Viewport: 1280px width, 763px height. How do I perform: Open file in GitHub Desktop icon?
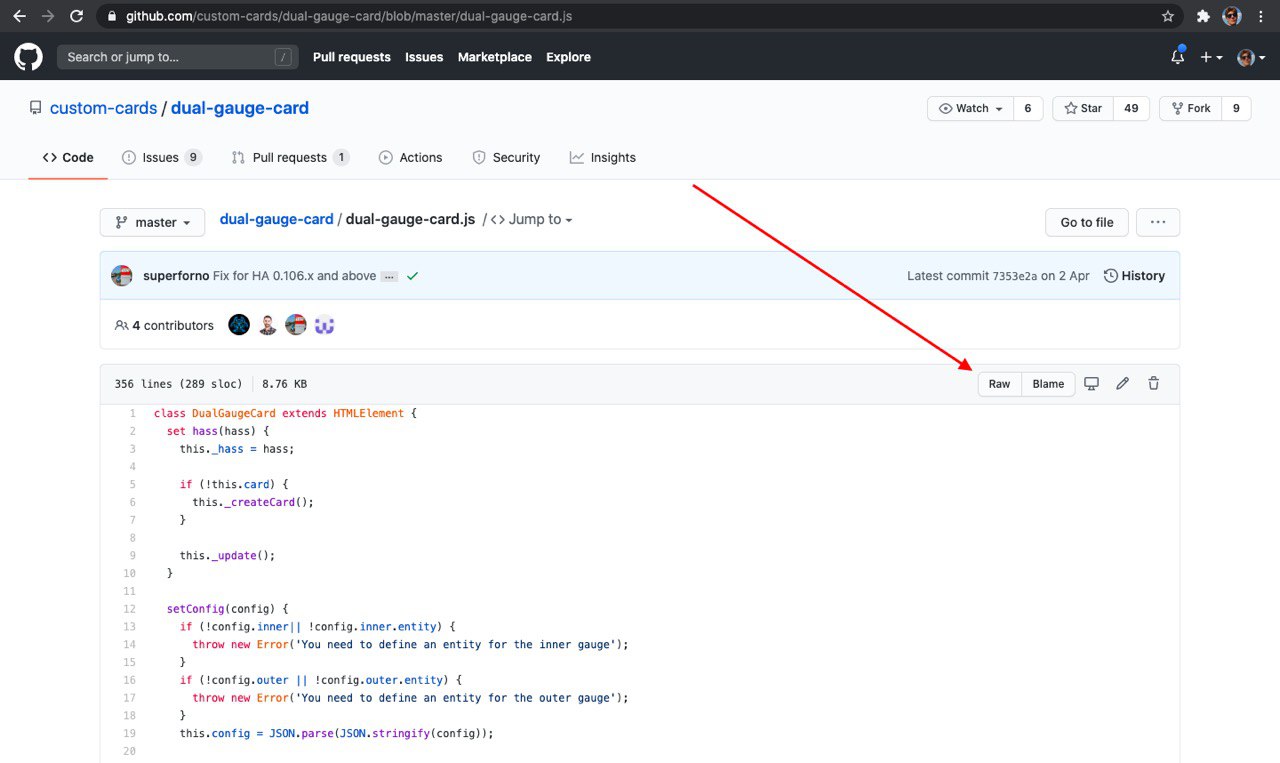[x=1091, y=384]
